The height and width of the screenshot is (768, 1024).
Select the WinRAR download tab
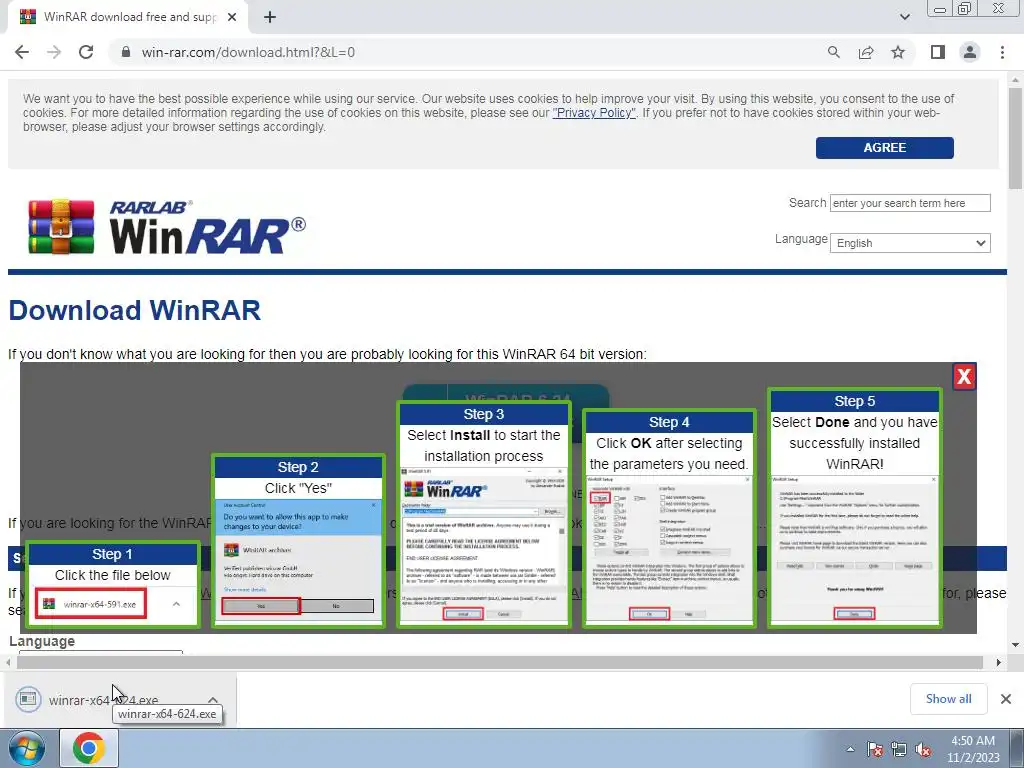pyautogui.click(x=127, y=17)
